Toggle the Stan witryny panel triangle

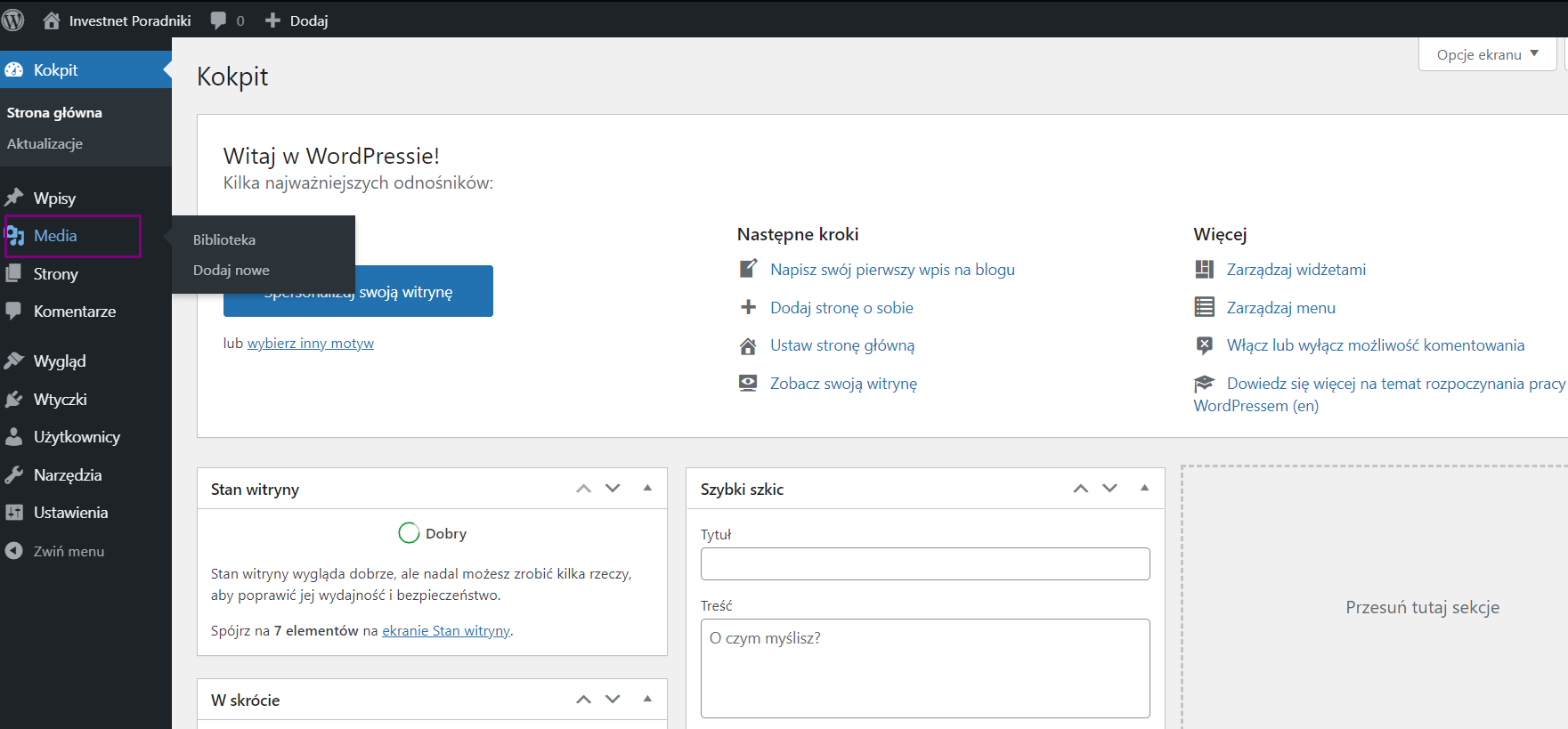click(x=647, y=489)
